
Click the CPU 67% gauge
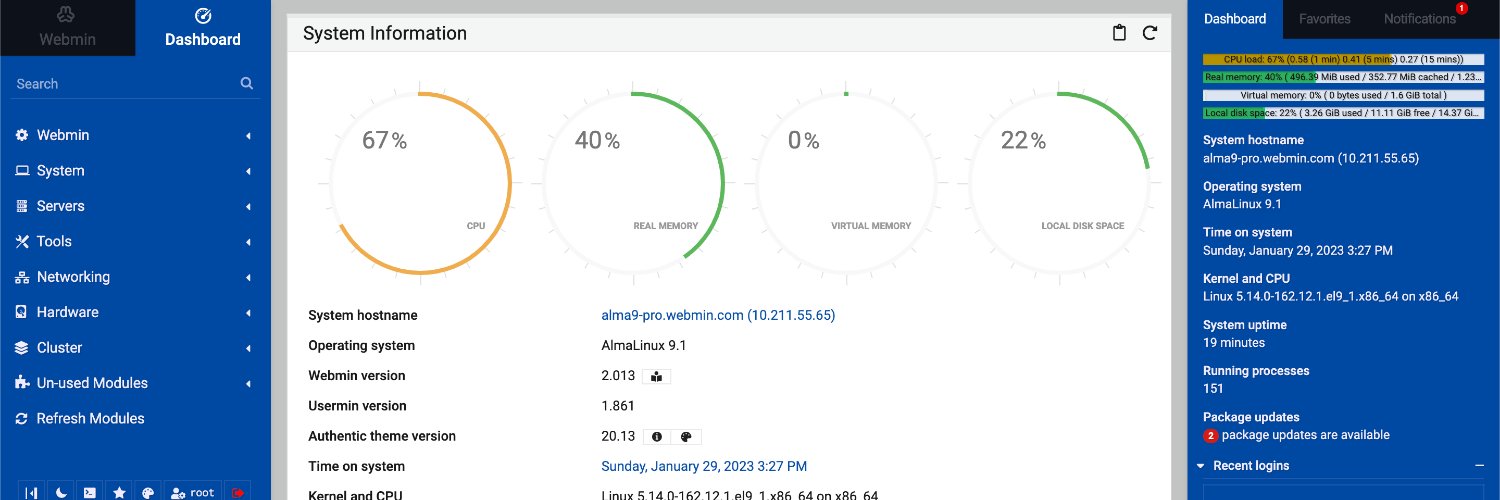click(x=420, y=183)
